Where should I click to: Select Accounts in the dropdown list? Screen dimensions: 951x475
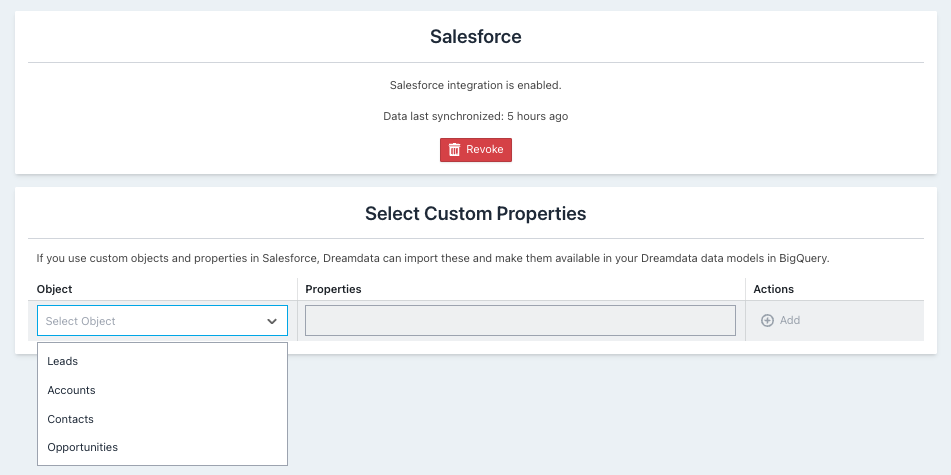(x=163, y=390)
